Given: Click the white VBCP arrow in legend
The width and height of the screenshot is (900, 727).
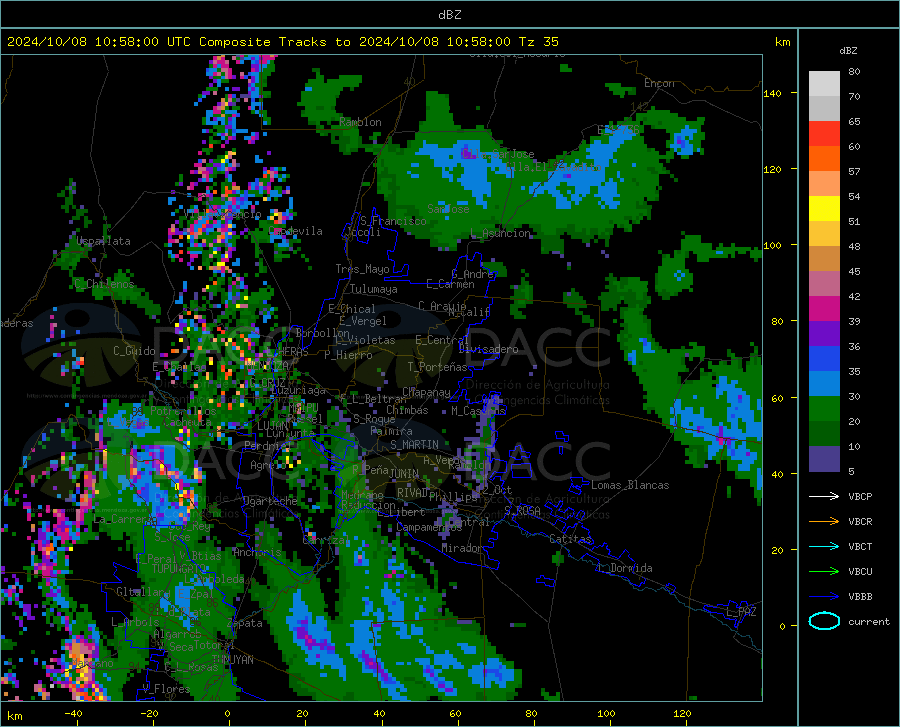Looking at the screenshot, I should 824,496.
